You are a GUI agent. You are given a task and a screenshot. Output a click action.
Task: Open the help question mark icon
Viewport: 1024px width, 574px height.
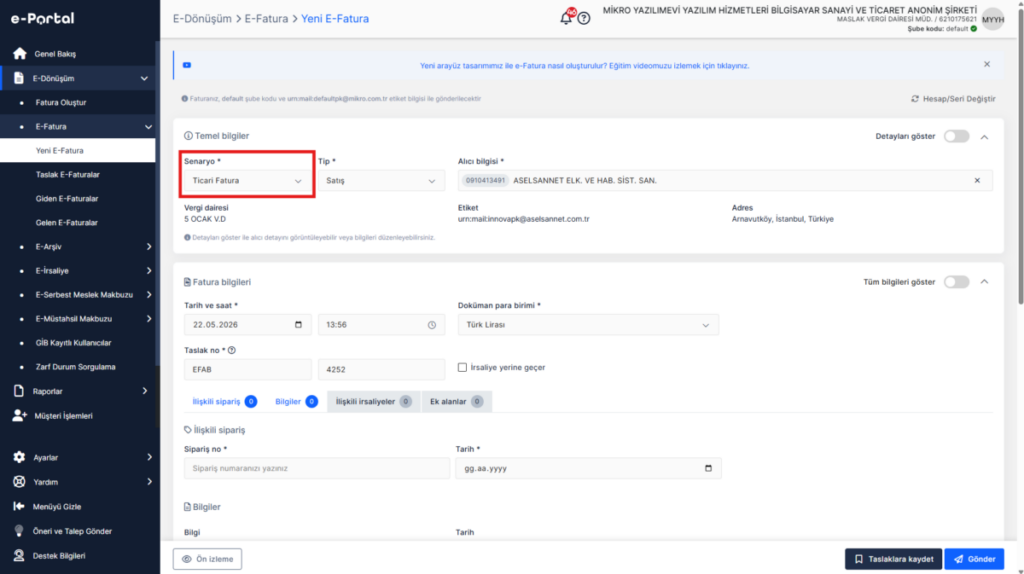point(584,18)
